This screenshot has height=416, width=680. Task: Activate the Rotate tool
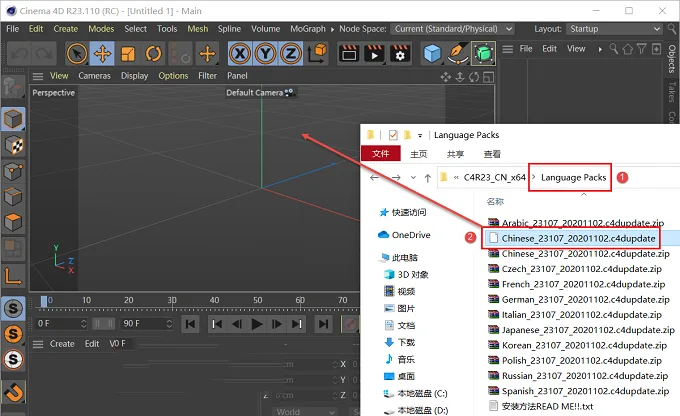[x=154, y=54]
